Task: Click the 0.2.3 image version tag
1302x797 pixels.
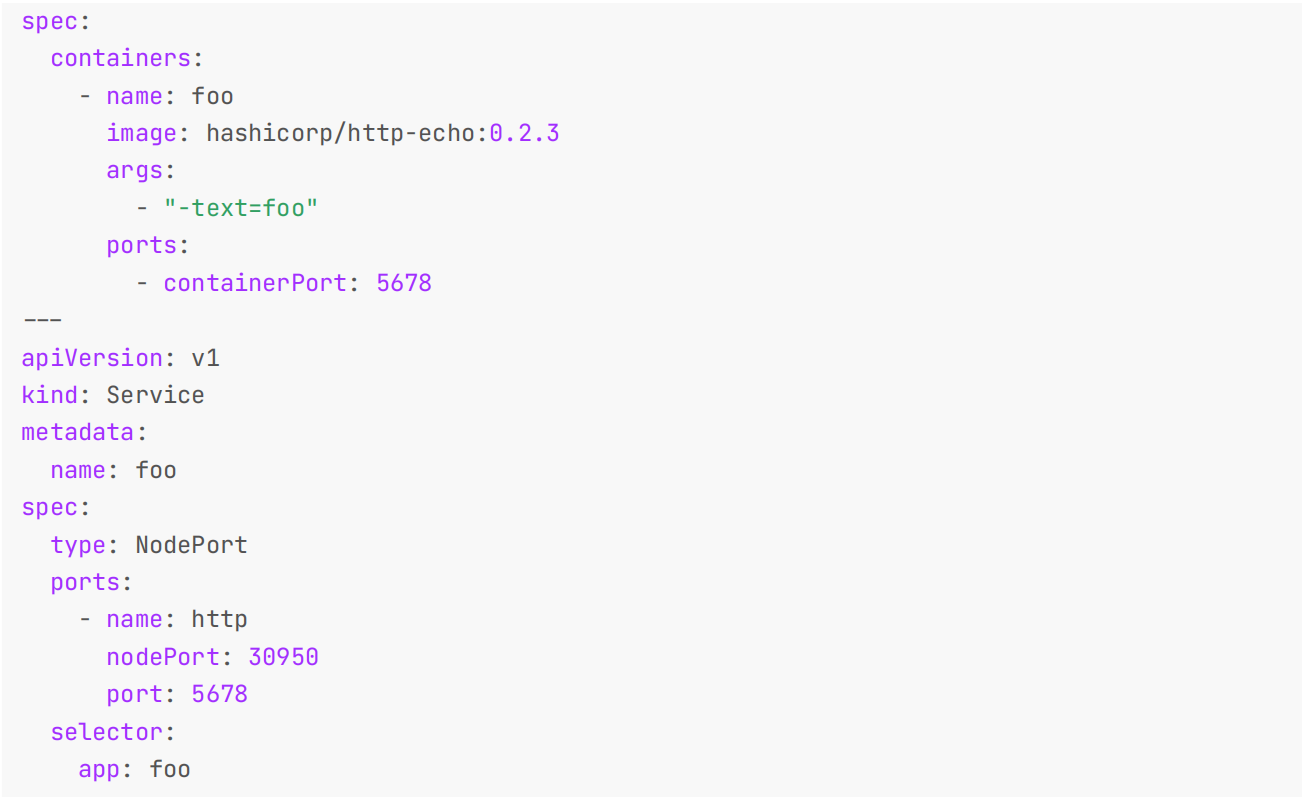Action: tap(525, 133)
